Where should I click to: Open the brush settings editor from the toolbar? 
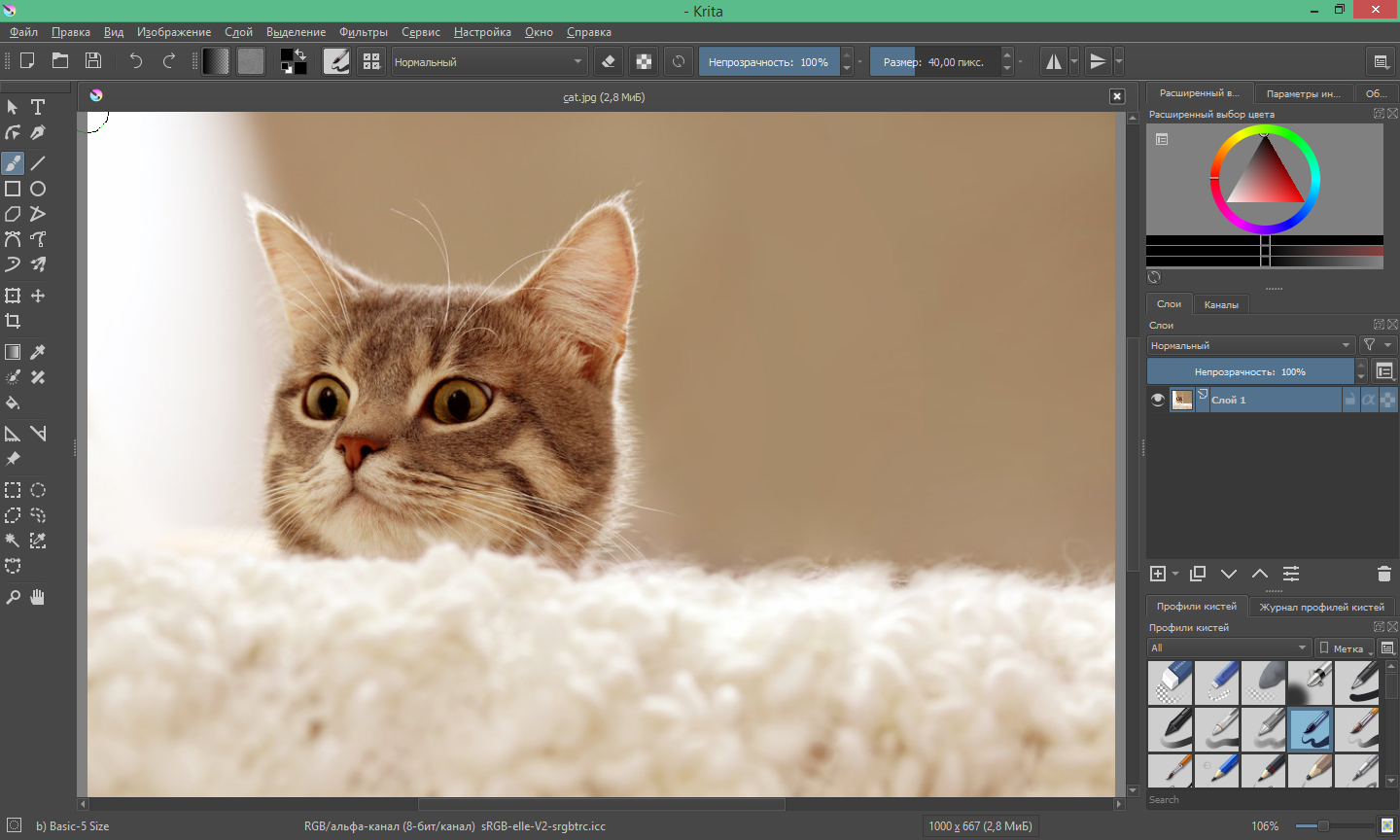coord(336,60)
